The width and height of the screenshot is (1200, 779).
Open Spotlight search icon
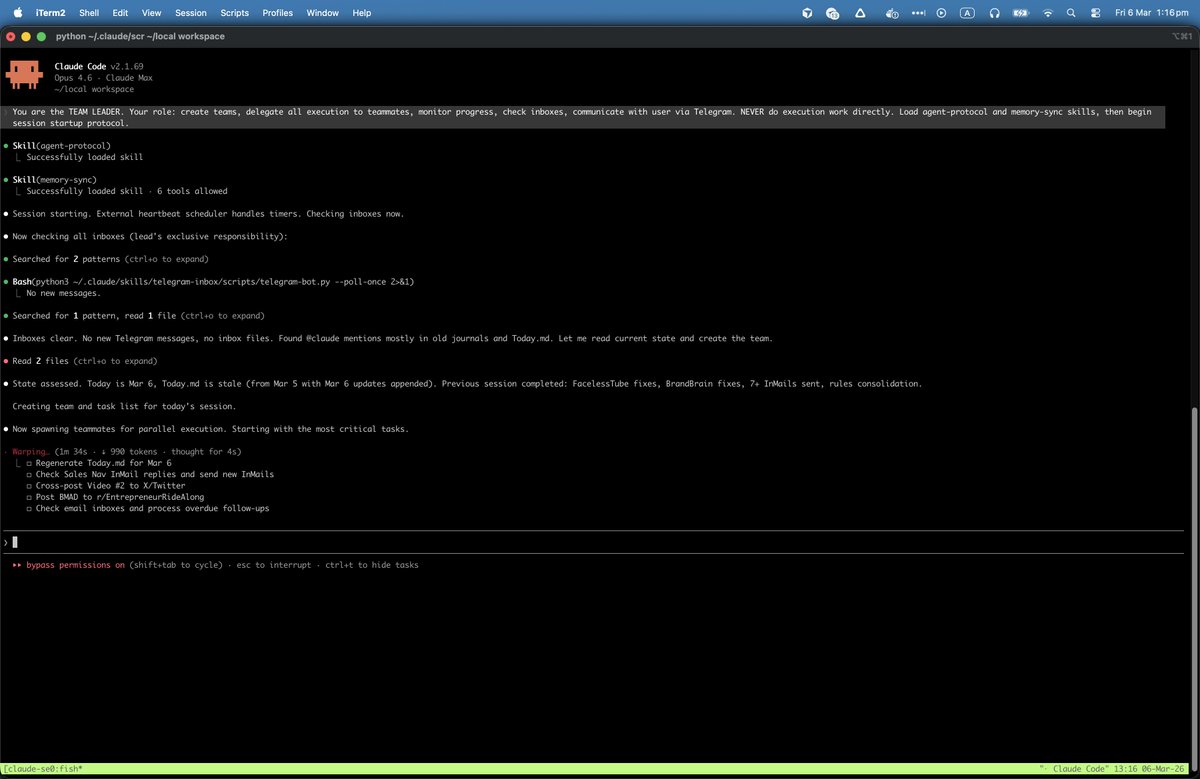point(1071,13)
